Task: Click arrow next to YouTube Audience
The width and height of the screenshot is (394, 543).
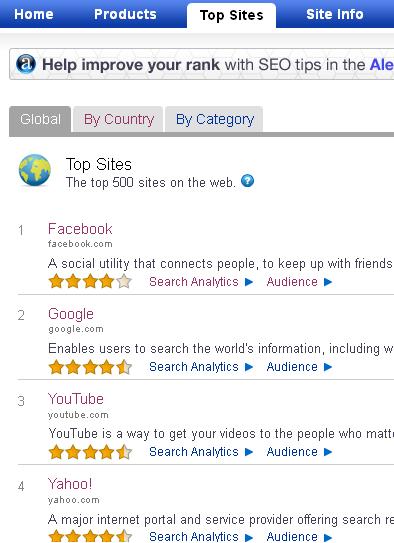Action: click(x=328, y=452)
